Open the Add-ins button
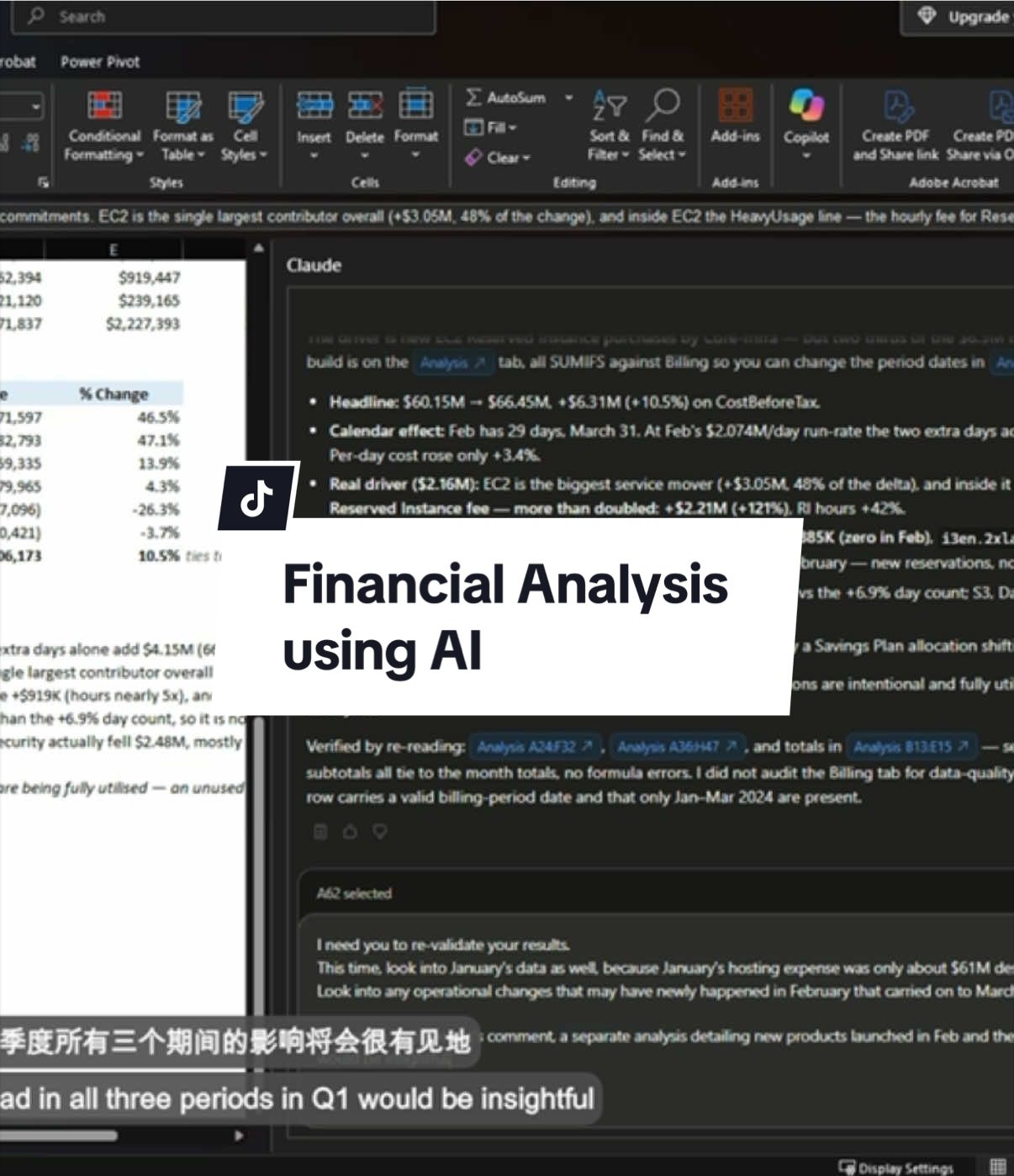Screen dimensions: 1014x1176 click(735, 116)
